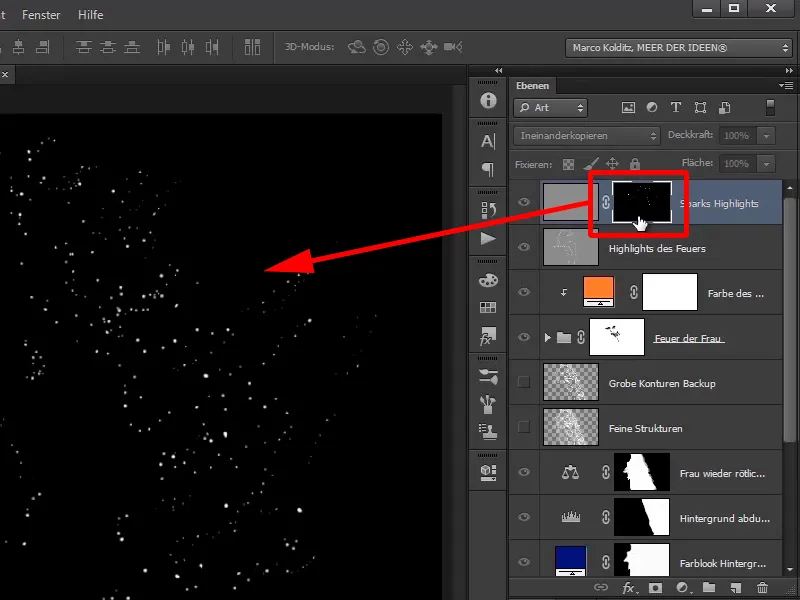Click auto-align layers icon in options bar

click(x=252, y=47)
